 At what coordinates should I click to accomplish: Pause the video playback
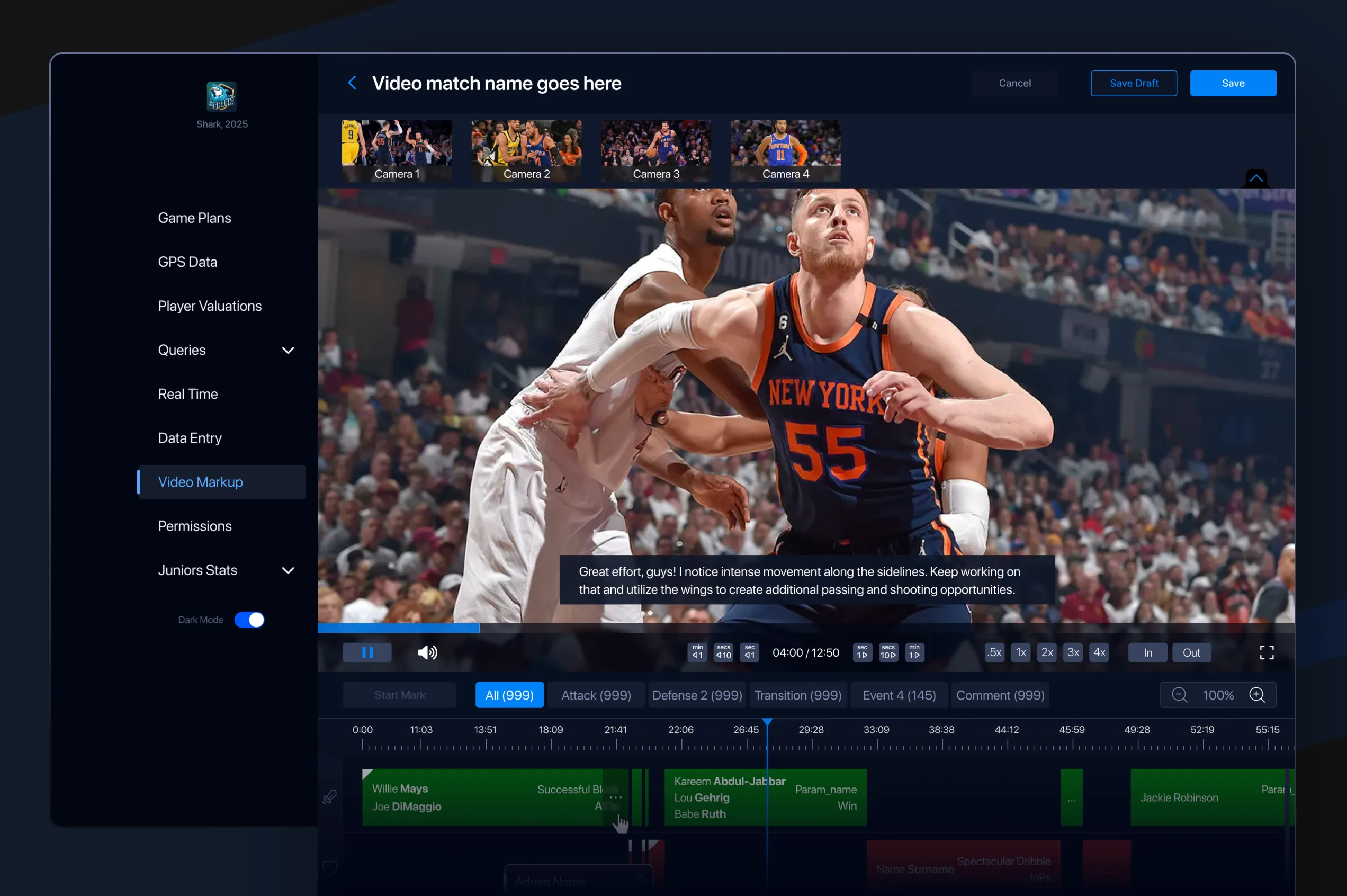click(367, 652)
